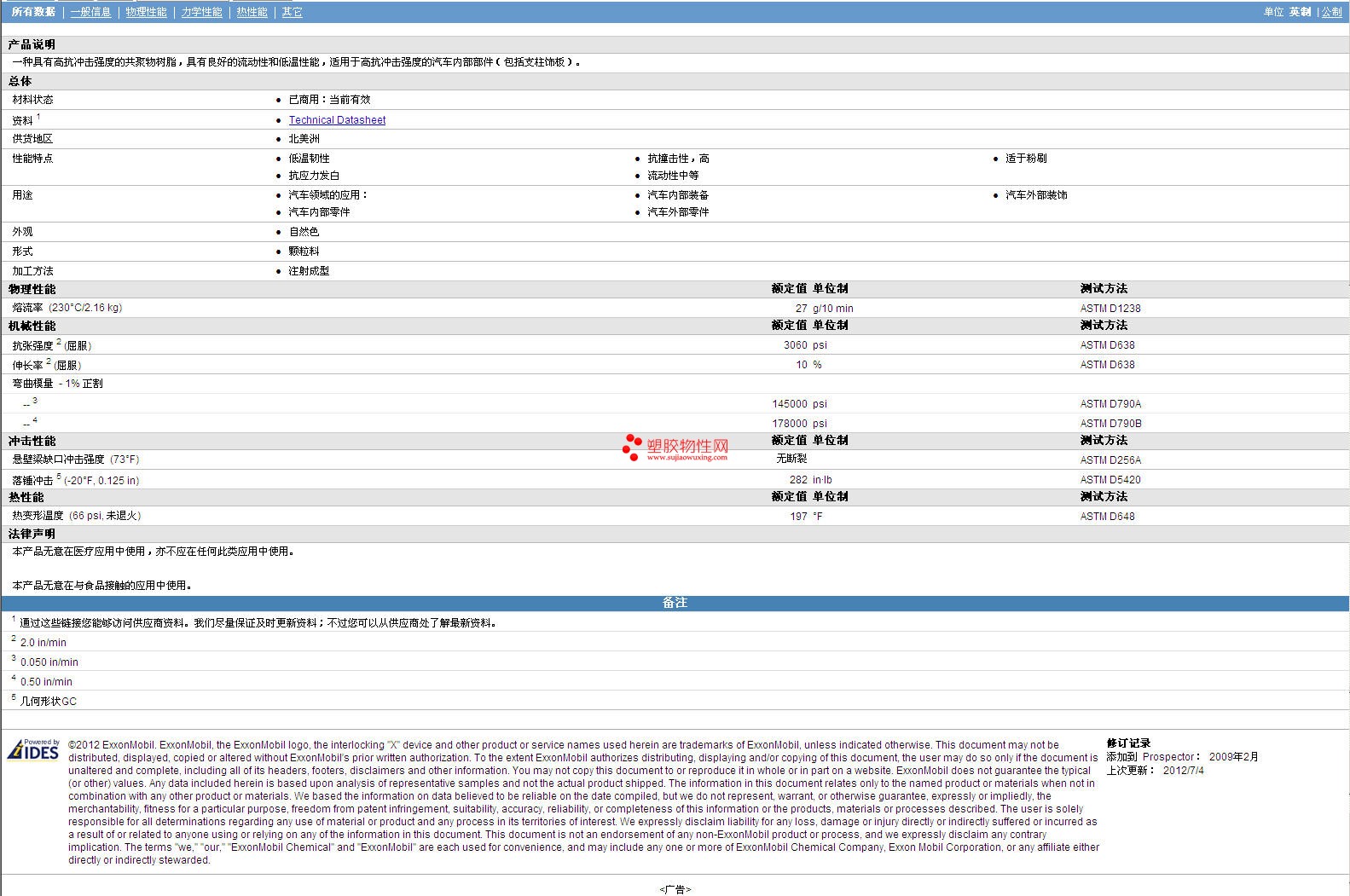Click the 备注 notes header bar
Image resolution: width=1350 pixels, height=896 pixels.
tap(675, 603)
